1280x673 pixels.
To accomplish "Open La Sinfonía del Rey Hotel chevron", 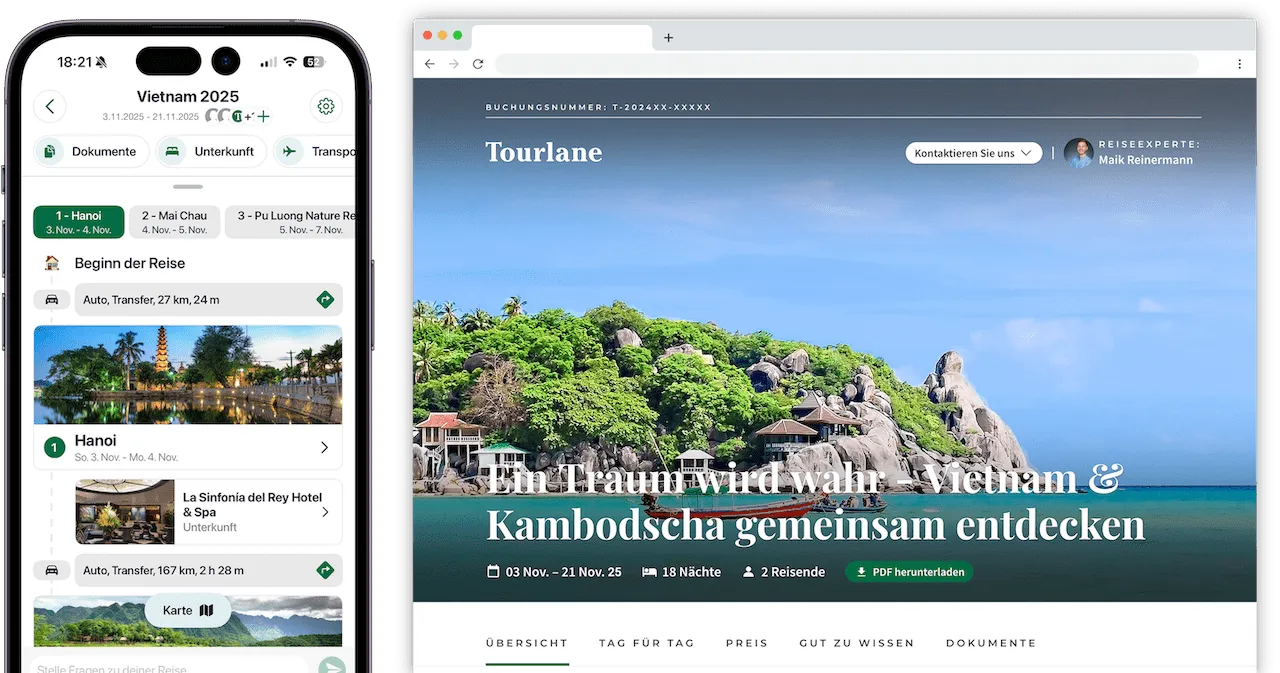I will click(325, 512).
